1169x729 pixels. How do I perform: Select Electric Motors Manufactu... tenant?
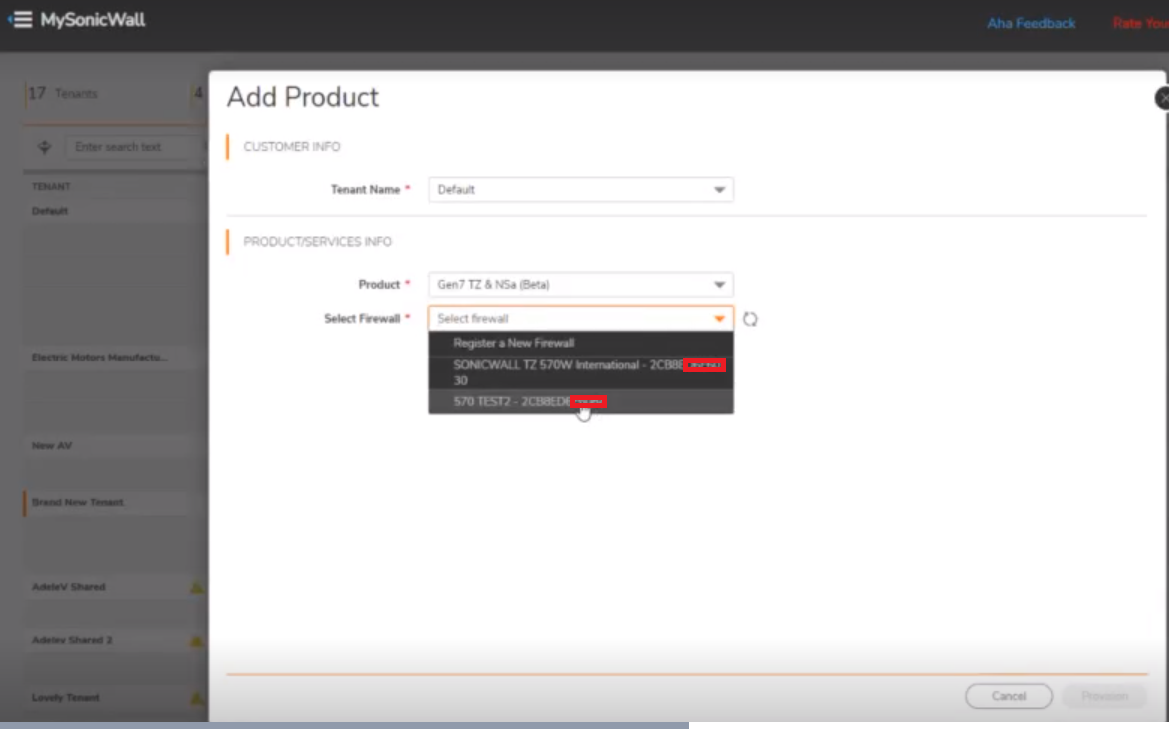pyautogui.click(x=100, y=357)
